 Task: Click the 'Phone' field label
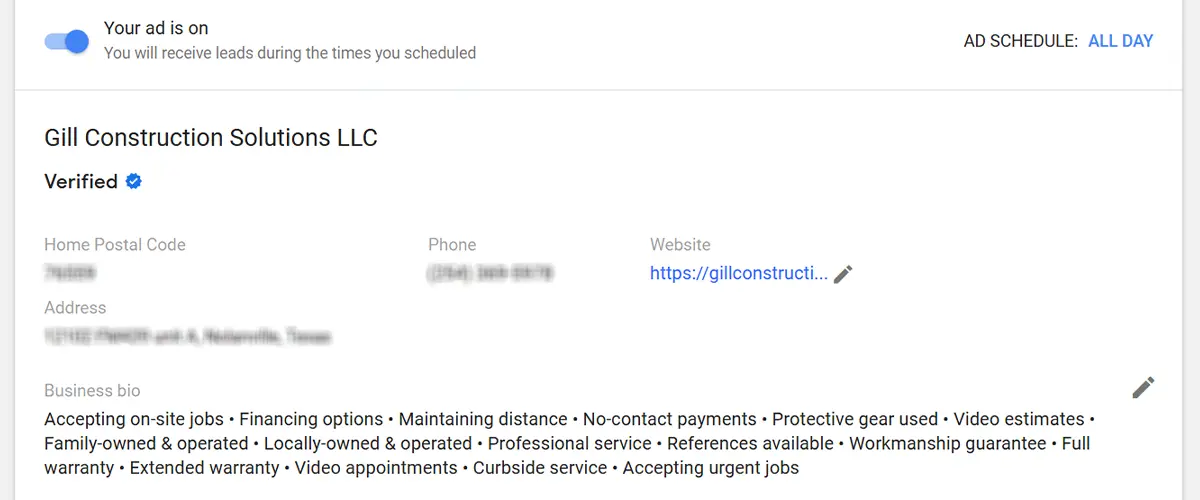pyautogui.click(x=452, y=245)
